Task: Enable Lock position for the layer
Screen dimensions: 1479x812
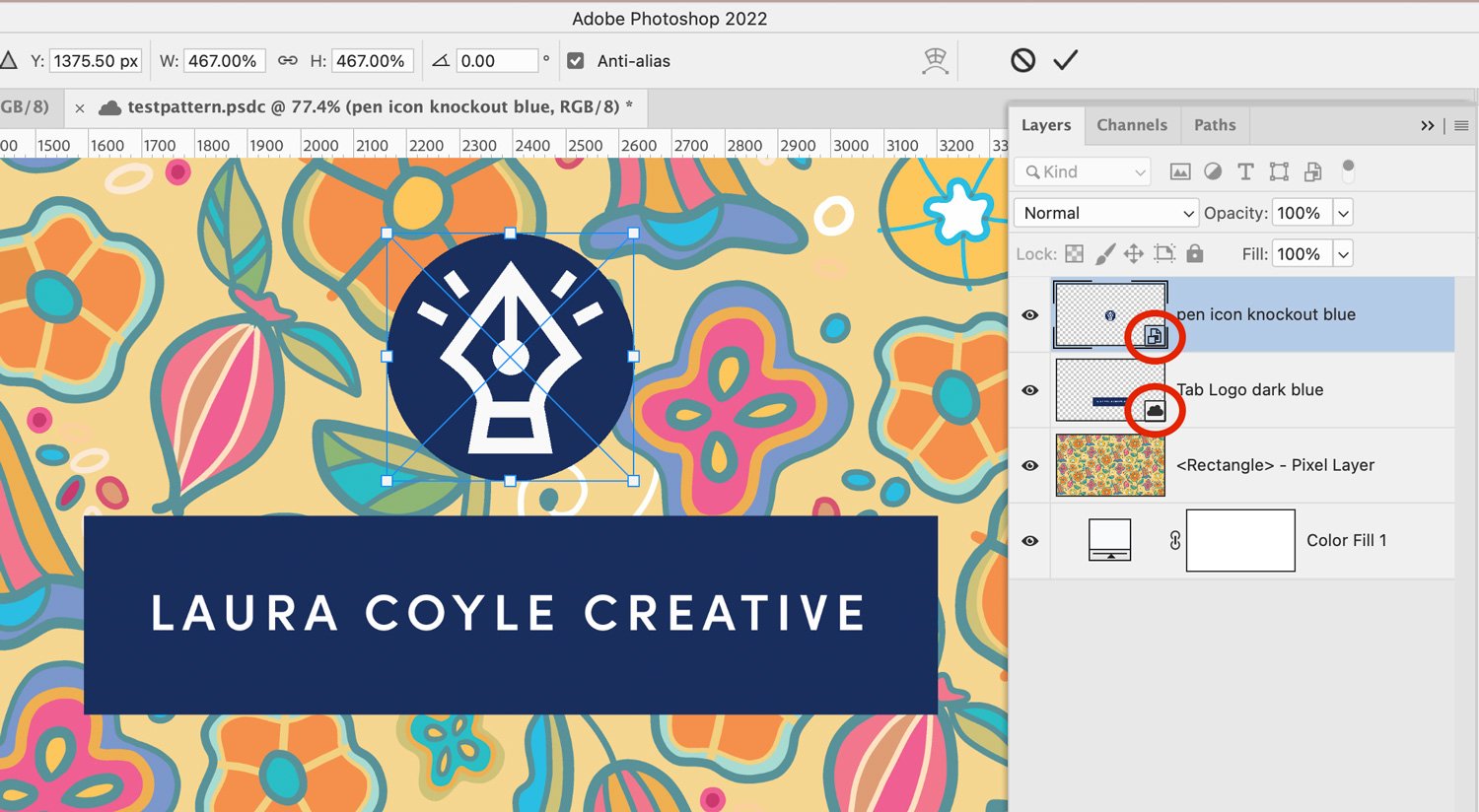Action: [x=1136, y=253]
